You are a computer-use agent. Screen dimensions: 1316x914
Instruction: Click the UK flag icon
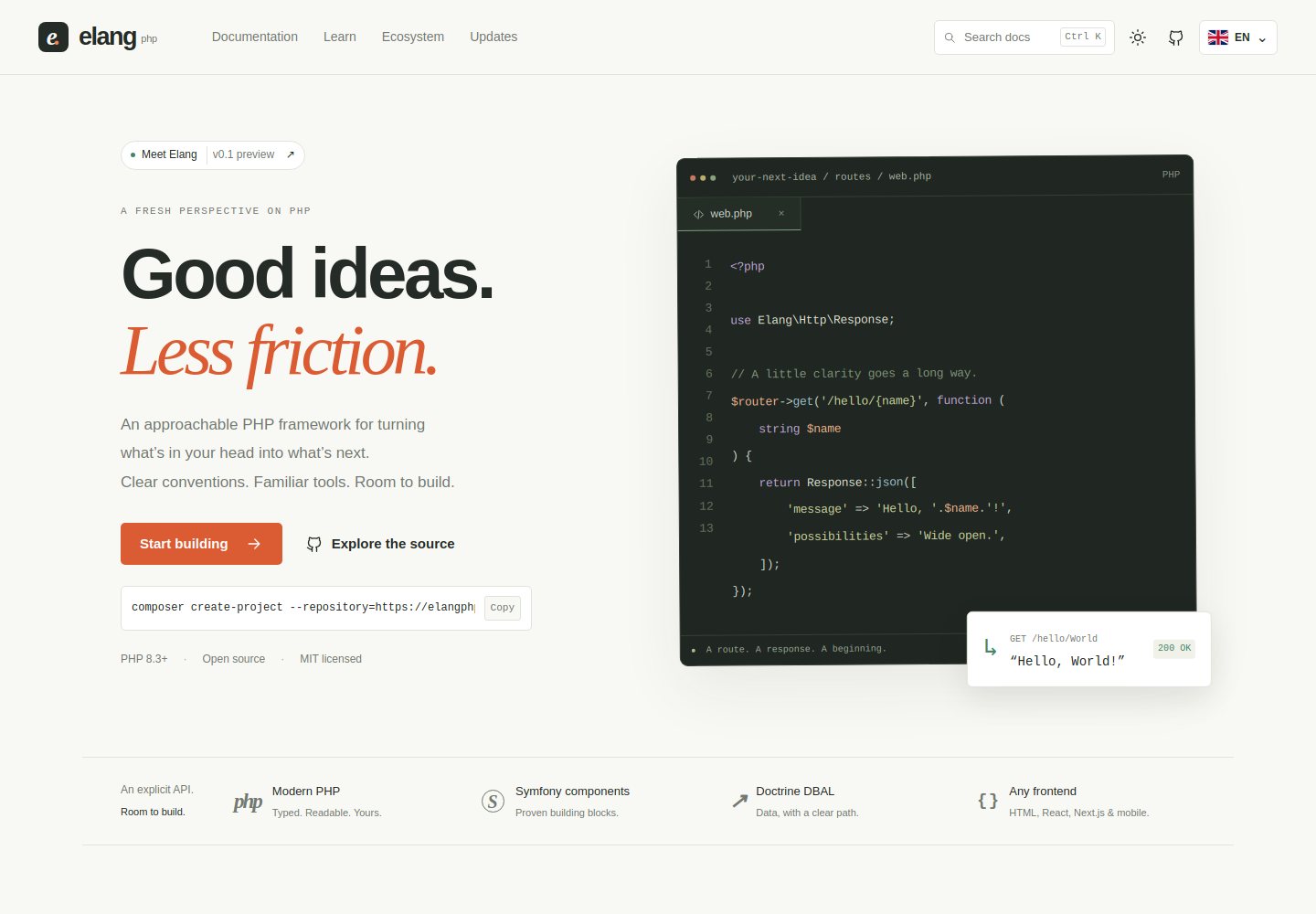1218,37
